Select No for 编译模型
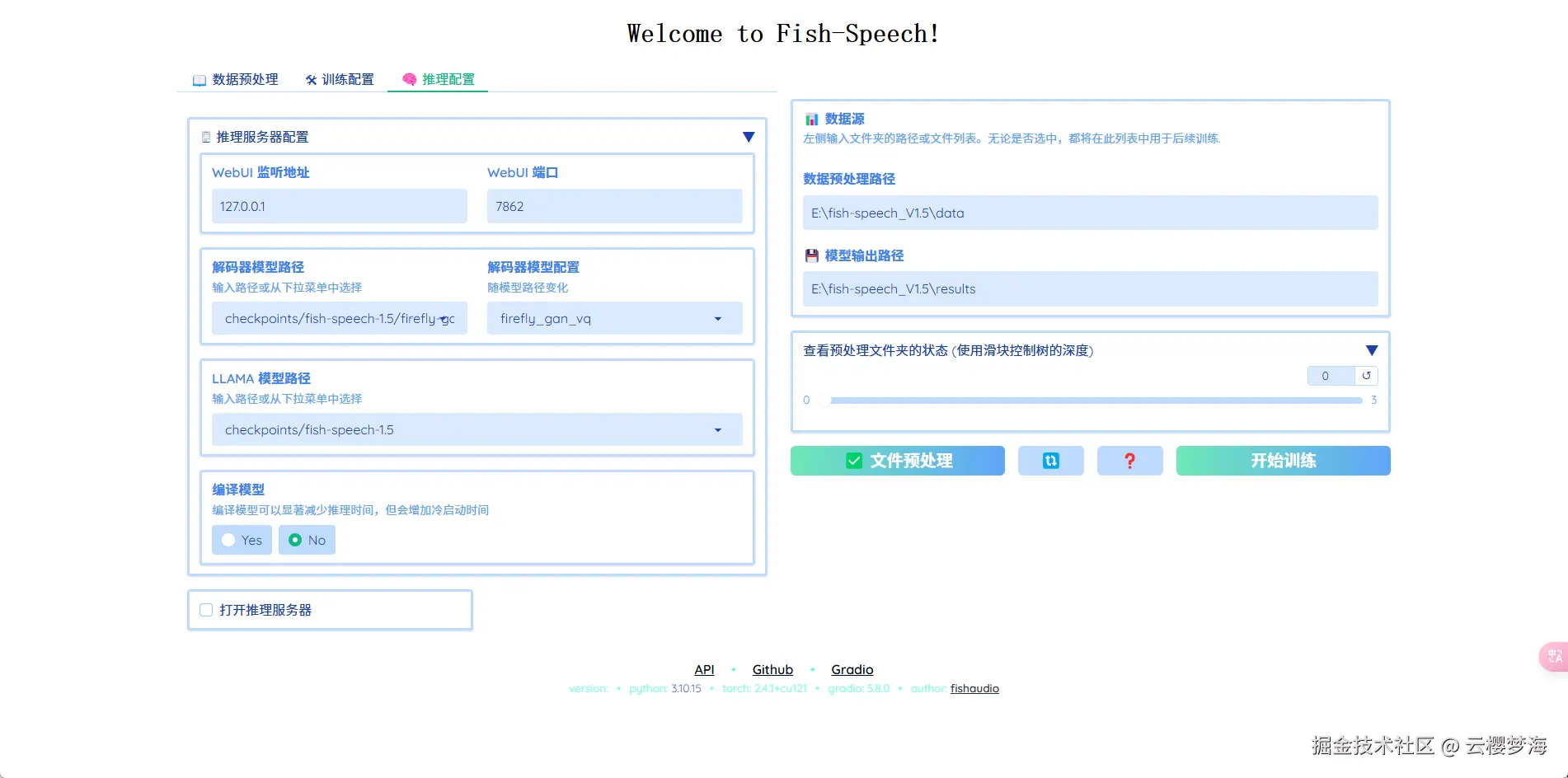Image resolution: width=1568 pixels, height=778 pixels. click(x=307, y=540)
